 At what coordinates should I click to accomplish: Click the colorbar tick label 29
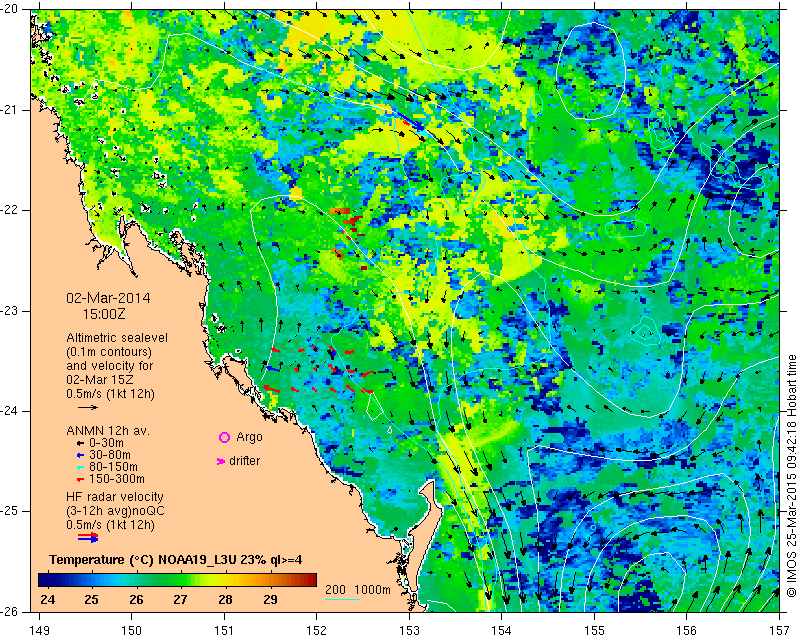click(270, 599)
